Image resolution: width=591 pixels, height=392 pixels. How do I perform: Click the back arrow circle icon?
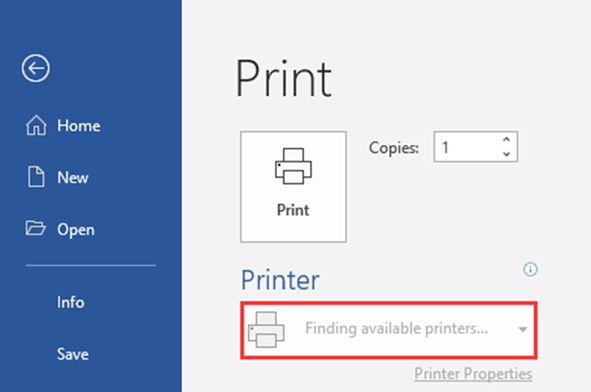pos(35,68)
